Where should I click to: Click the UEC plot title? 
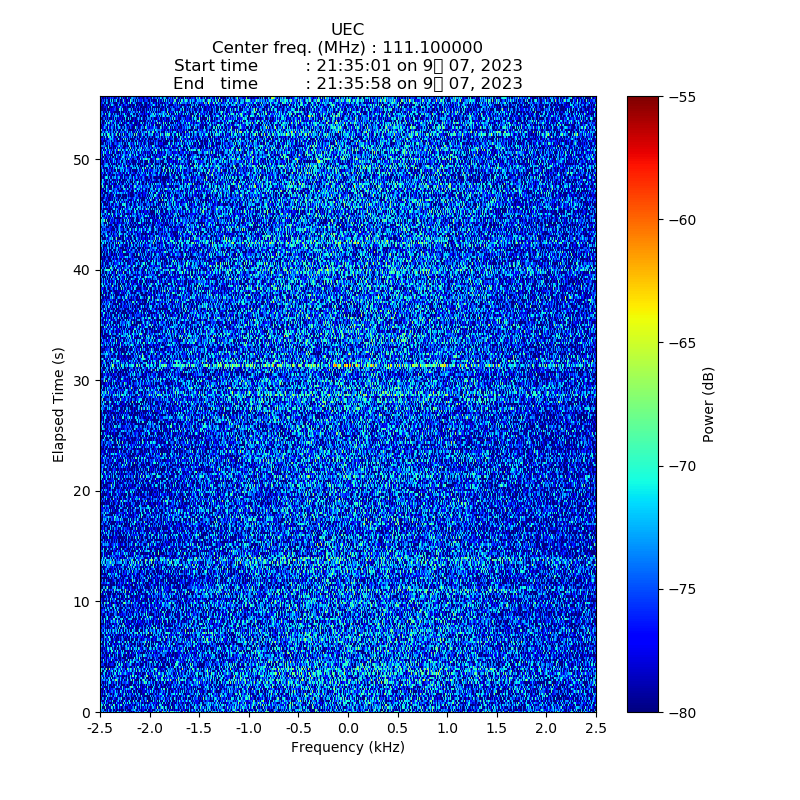coord(347,30)
